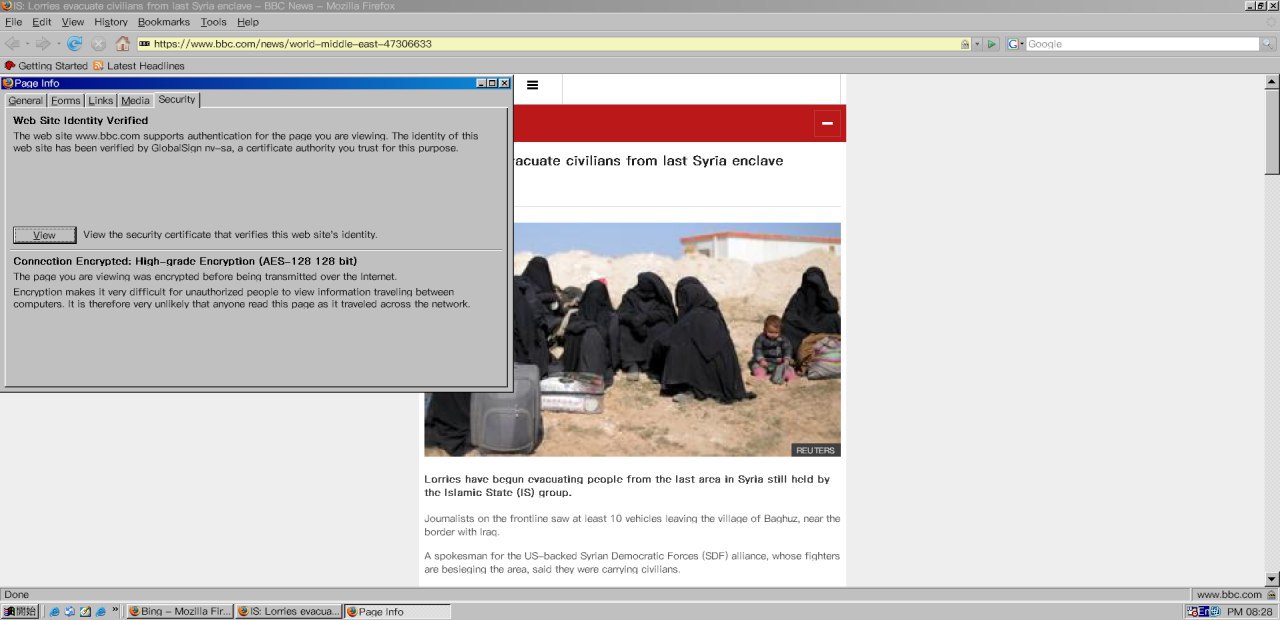Image resolution: width=1280 pixels, height=620 pixels.
Task: Click the Latest Headlines RSS feed bookmark
Action: [x=138, y=66]
